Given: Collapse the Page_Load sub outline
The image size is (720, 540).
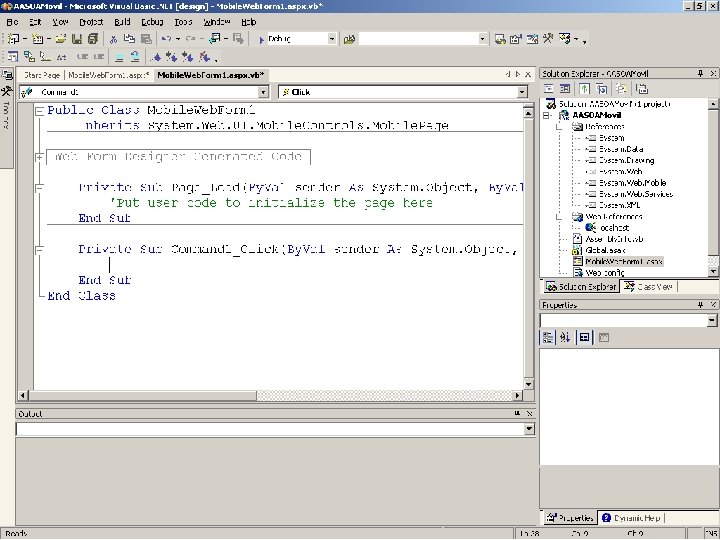Looking at the screenshot, I should click(x=39, y=187).
